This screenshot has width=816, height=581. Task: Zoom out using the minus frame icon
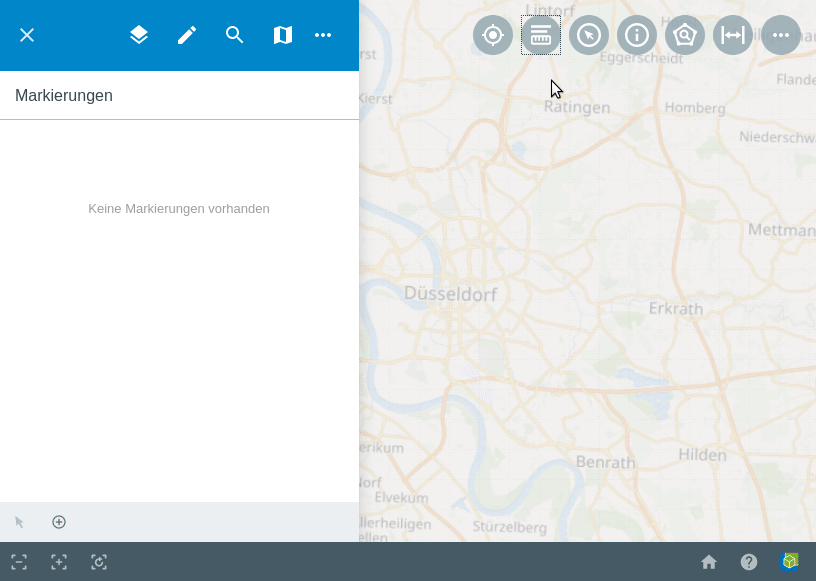coord(19,562)
